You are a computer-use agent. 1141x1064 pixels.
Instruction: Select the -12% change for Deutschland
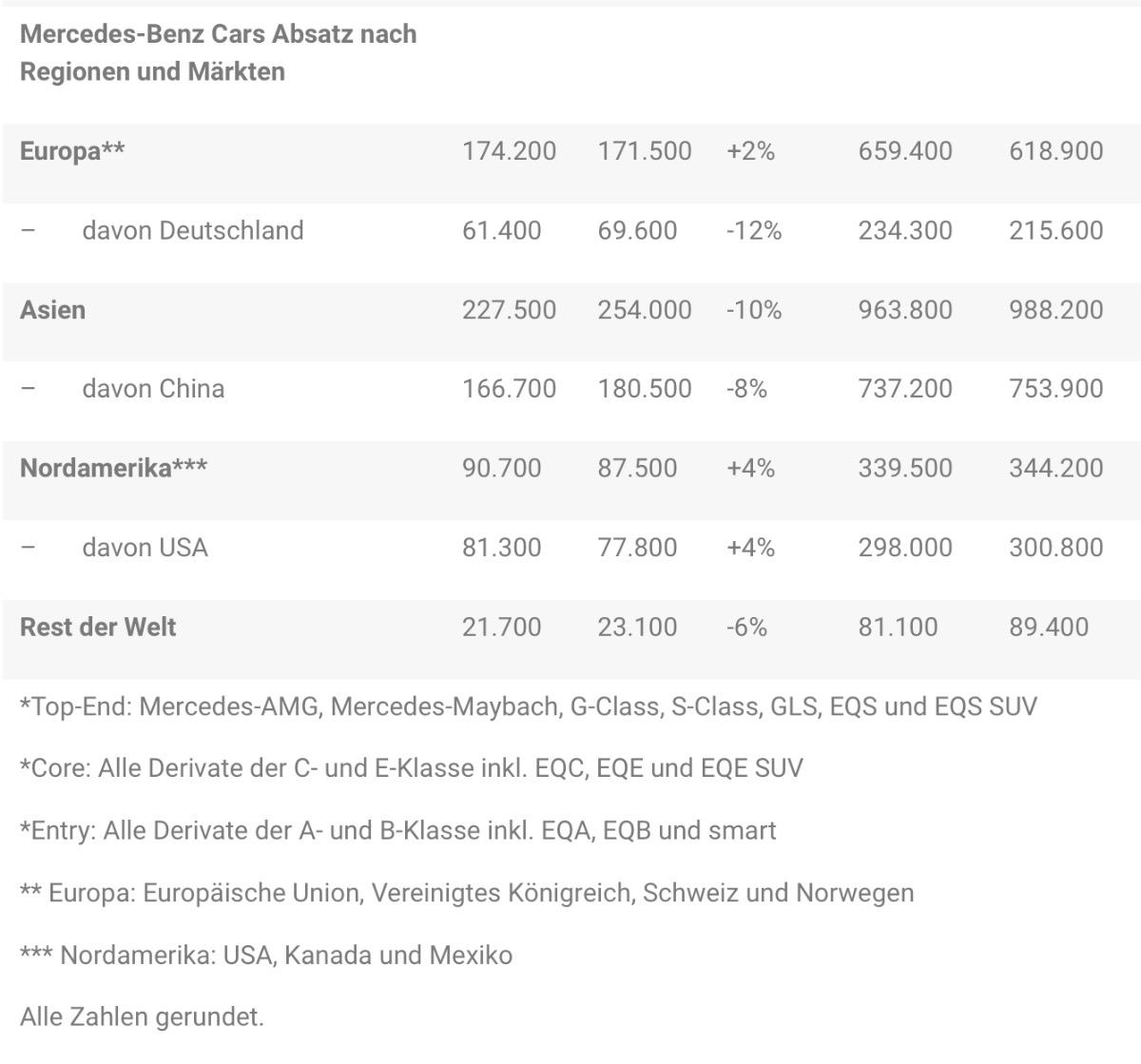(753, 230)
